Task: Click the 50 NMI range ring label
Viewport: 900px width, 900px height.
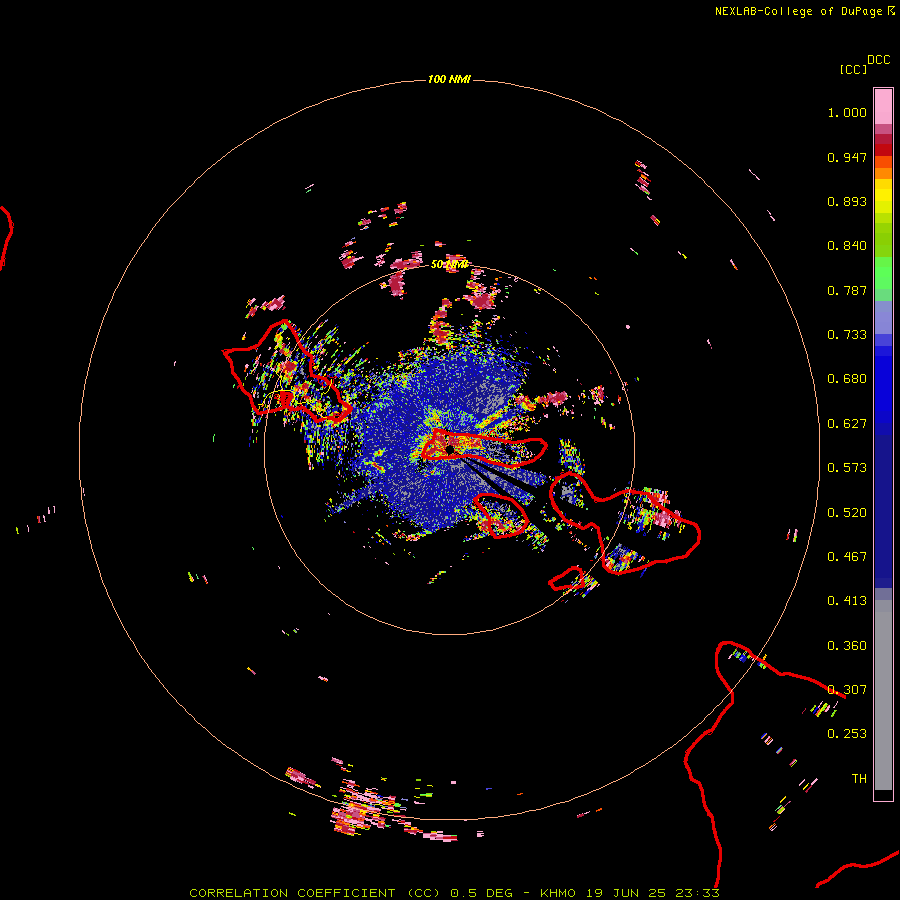Action: [449, 265]
